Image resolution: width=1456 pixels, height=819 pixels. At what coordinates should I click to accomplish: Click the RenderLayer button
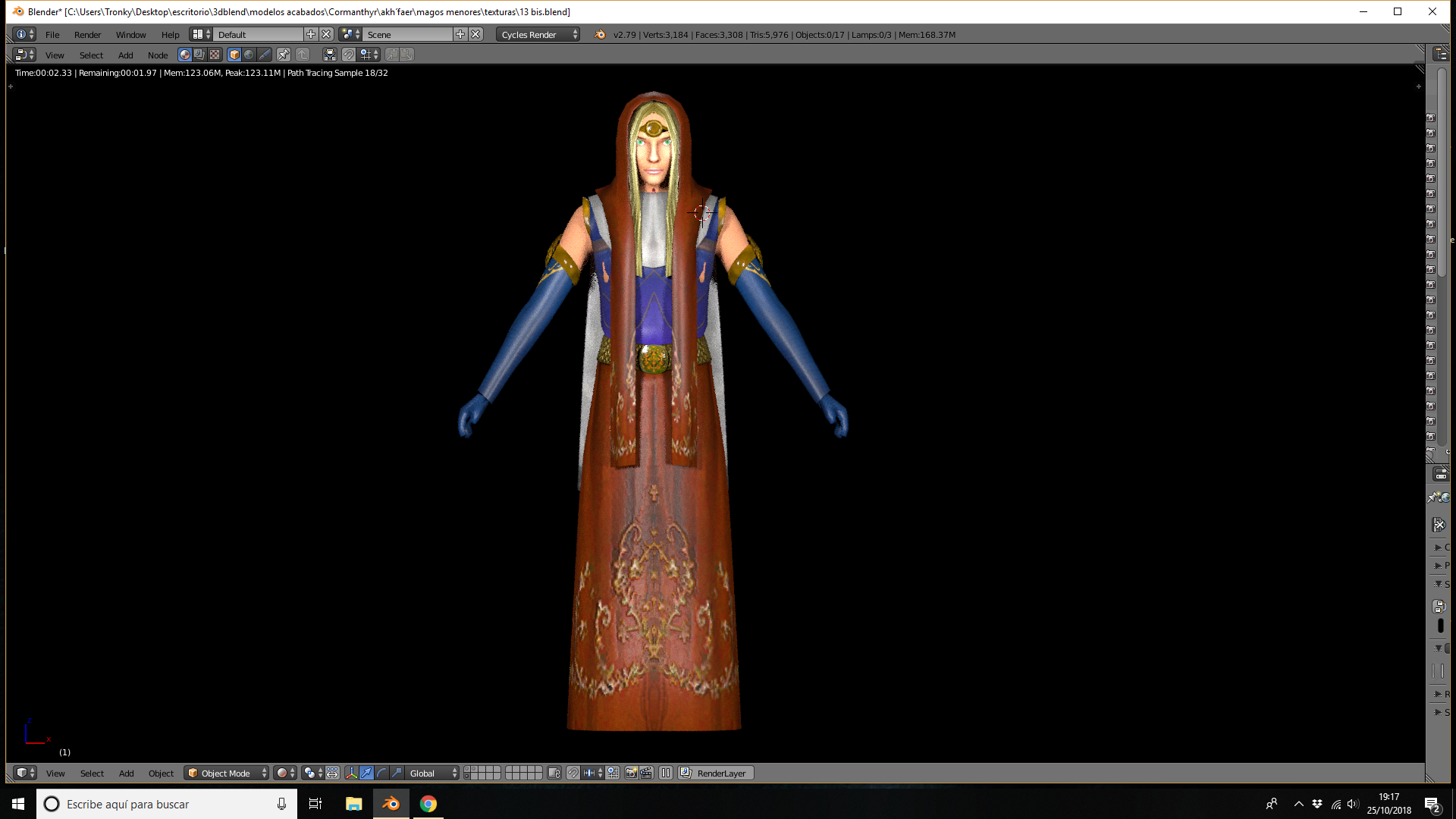tap(716, 773)
